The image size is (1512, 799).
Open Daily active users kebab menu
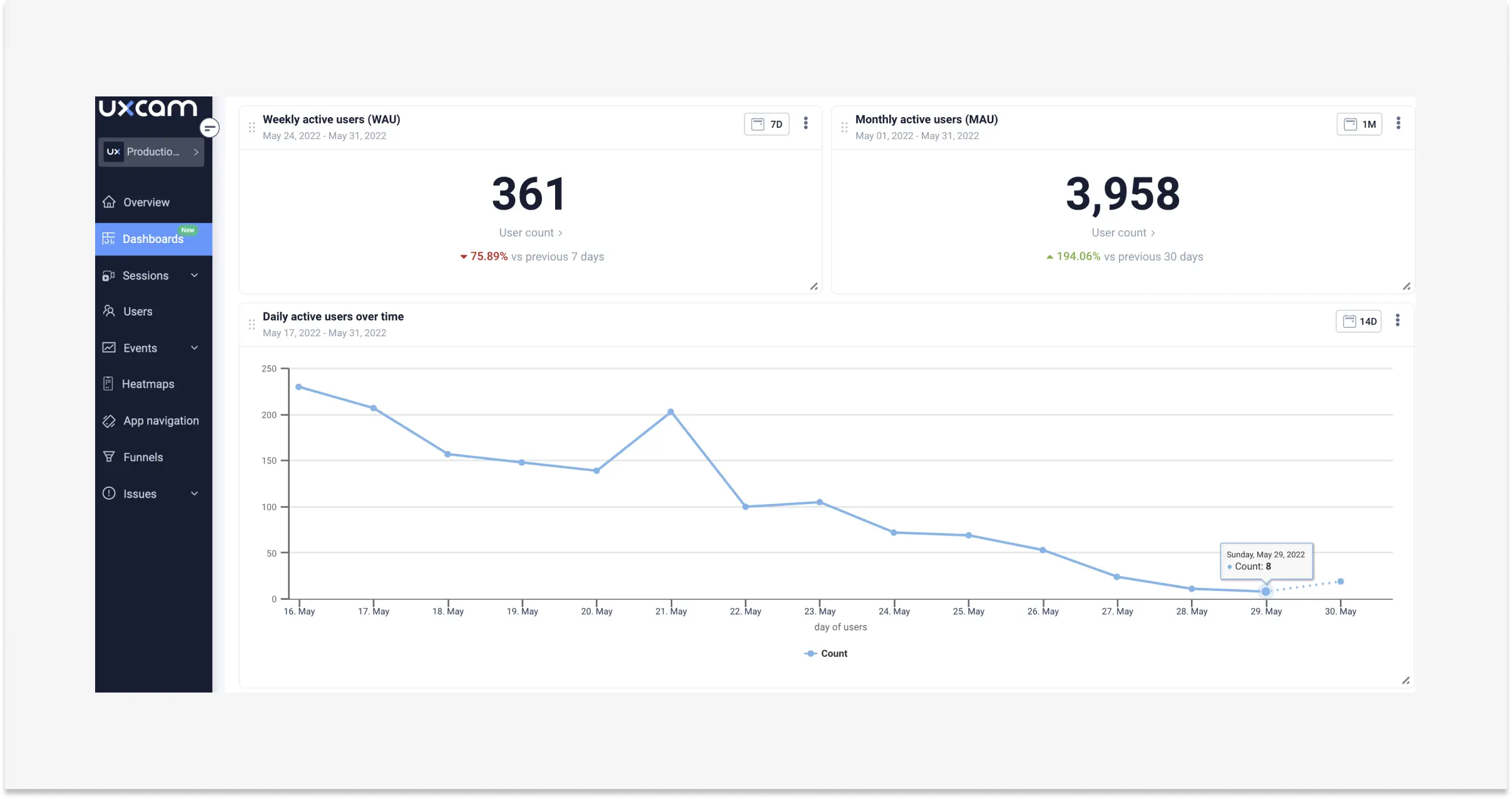coord(1397,321)
